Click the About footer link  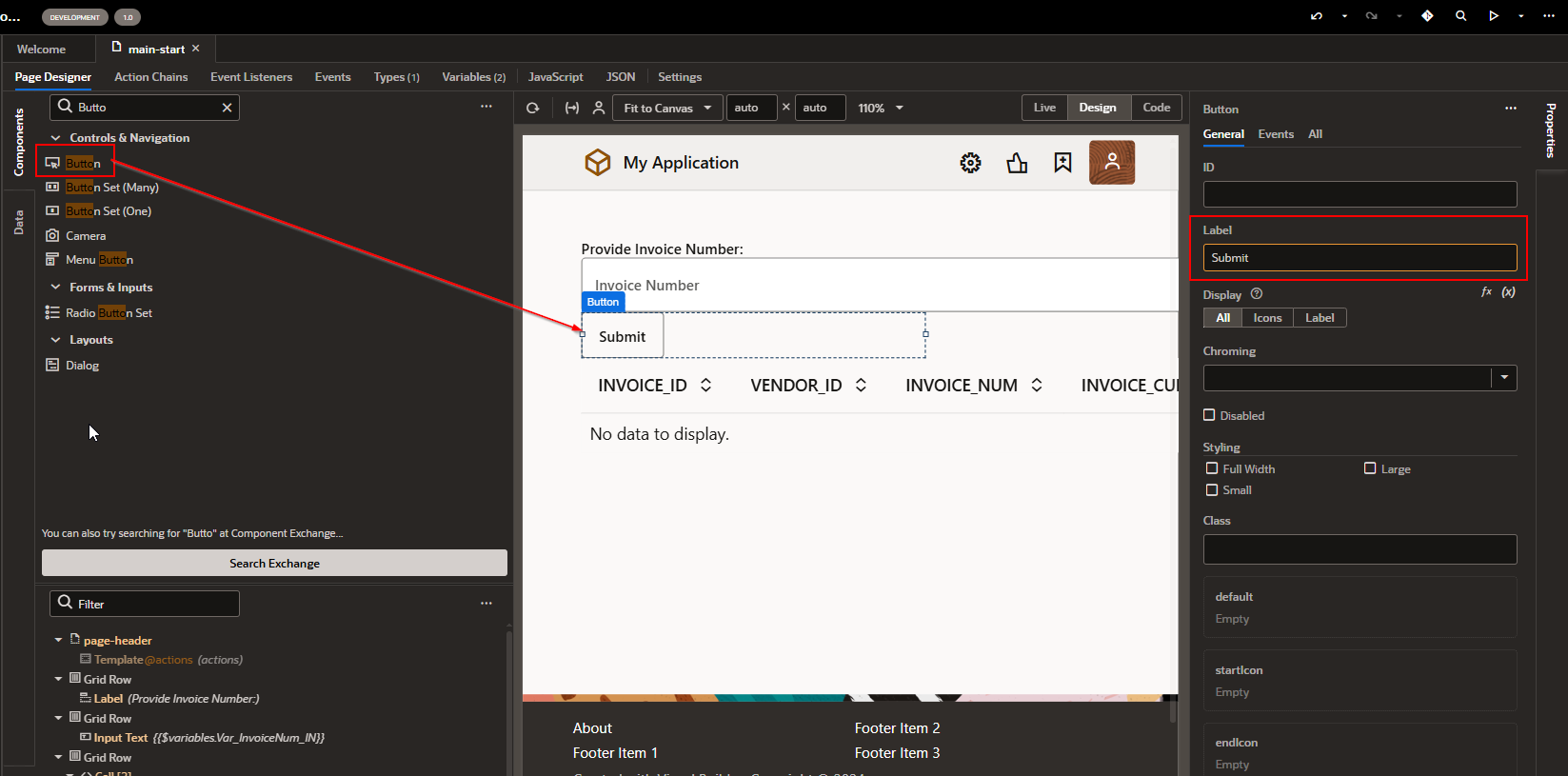click(592, 728)
